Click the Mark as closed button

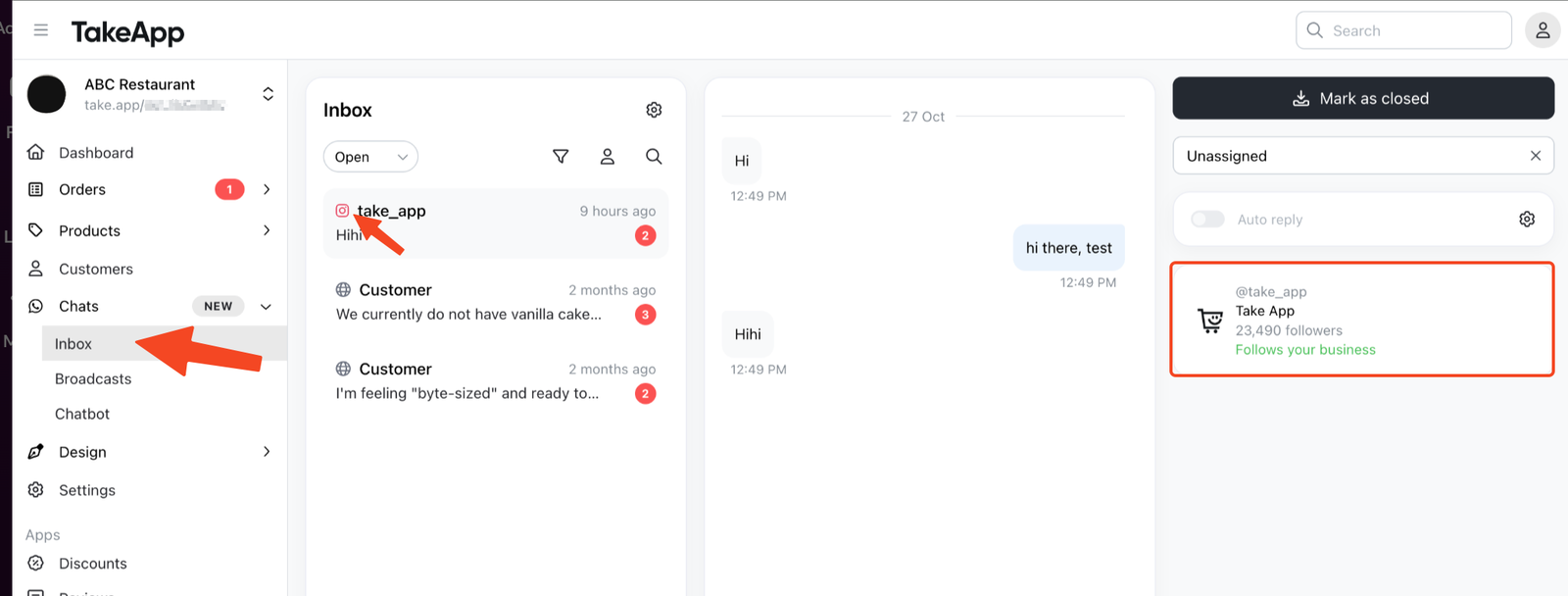[1363, 98]
